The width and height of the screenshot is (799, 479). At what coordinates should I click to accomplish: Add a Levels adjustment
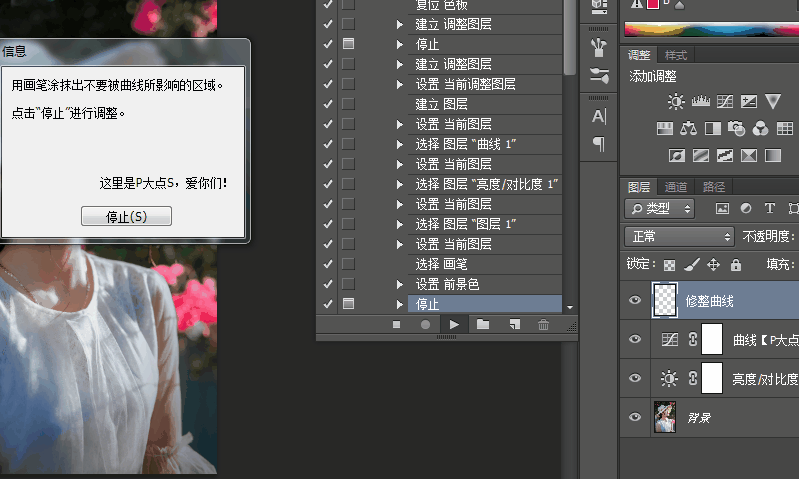(x=701, y=101)
